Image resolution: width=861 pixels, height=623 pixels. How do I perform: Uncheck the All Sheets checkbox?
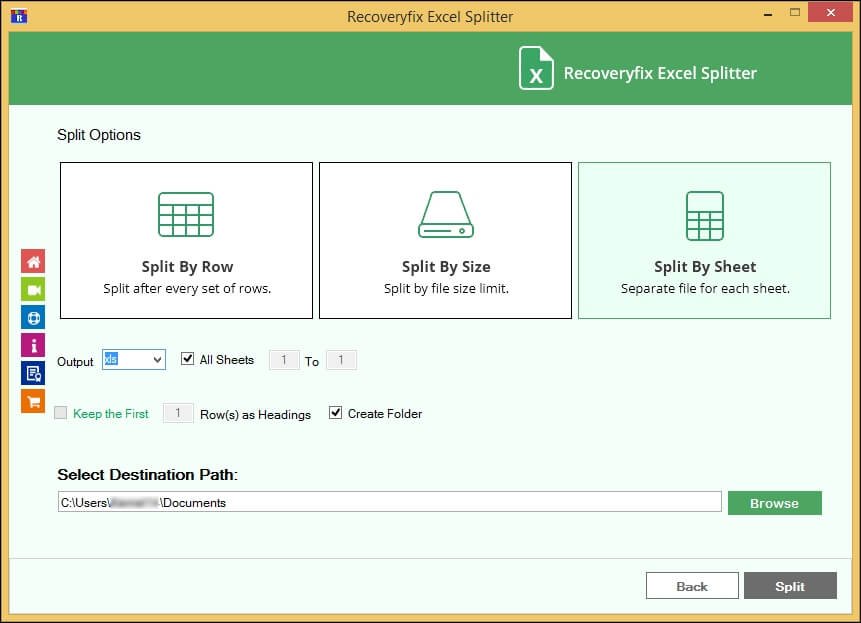tap(187, 359)
